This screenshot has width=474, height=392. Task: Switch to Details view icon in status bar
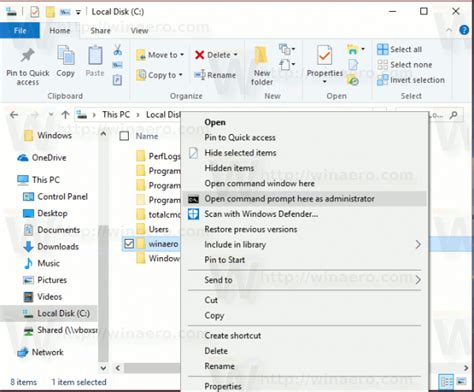click(446, 381)
